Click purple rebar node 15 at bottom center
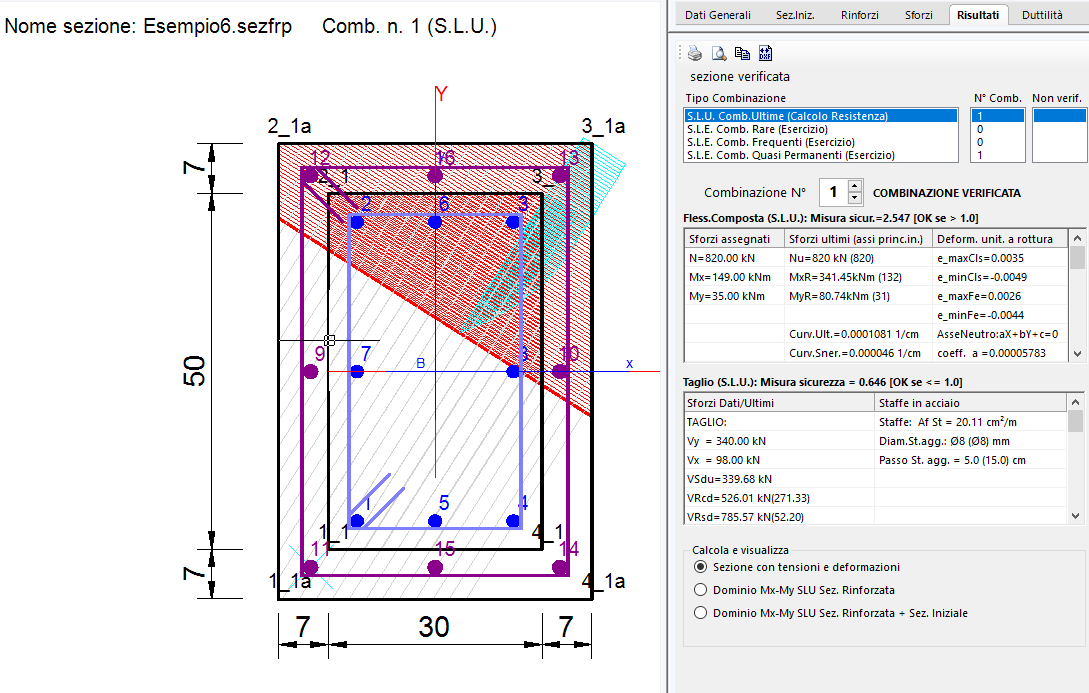1089x693 pixels. tap(435, 567)
